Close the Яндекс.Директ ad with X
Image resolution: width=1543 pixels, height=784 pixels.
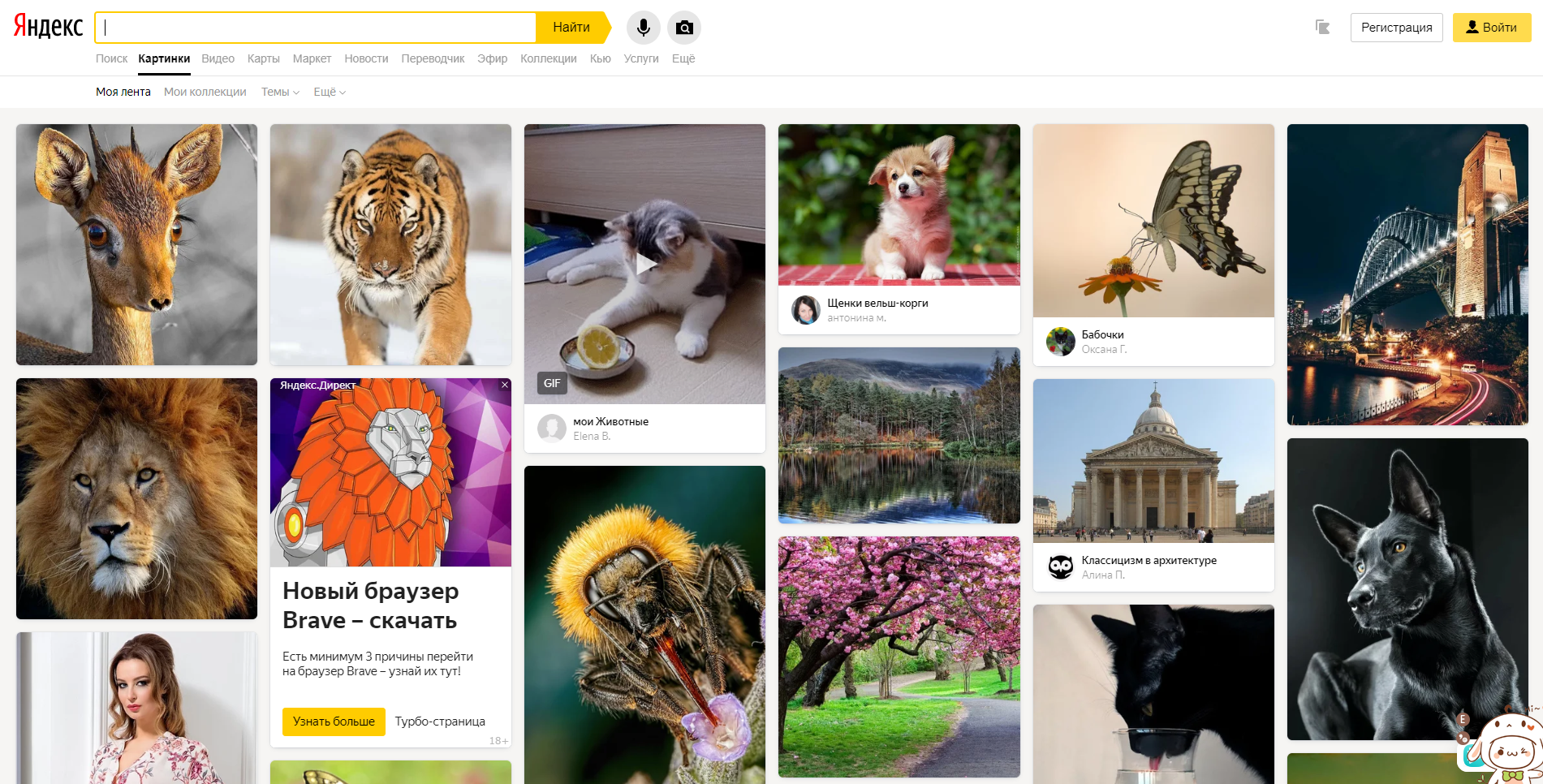(x=505, y=385)
